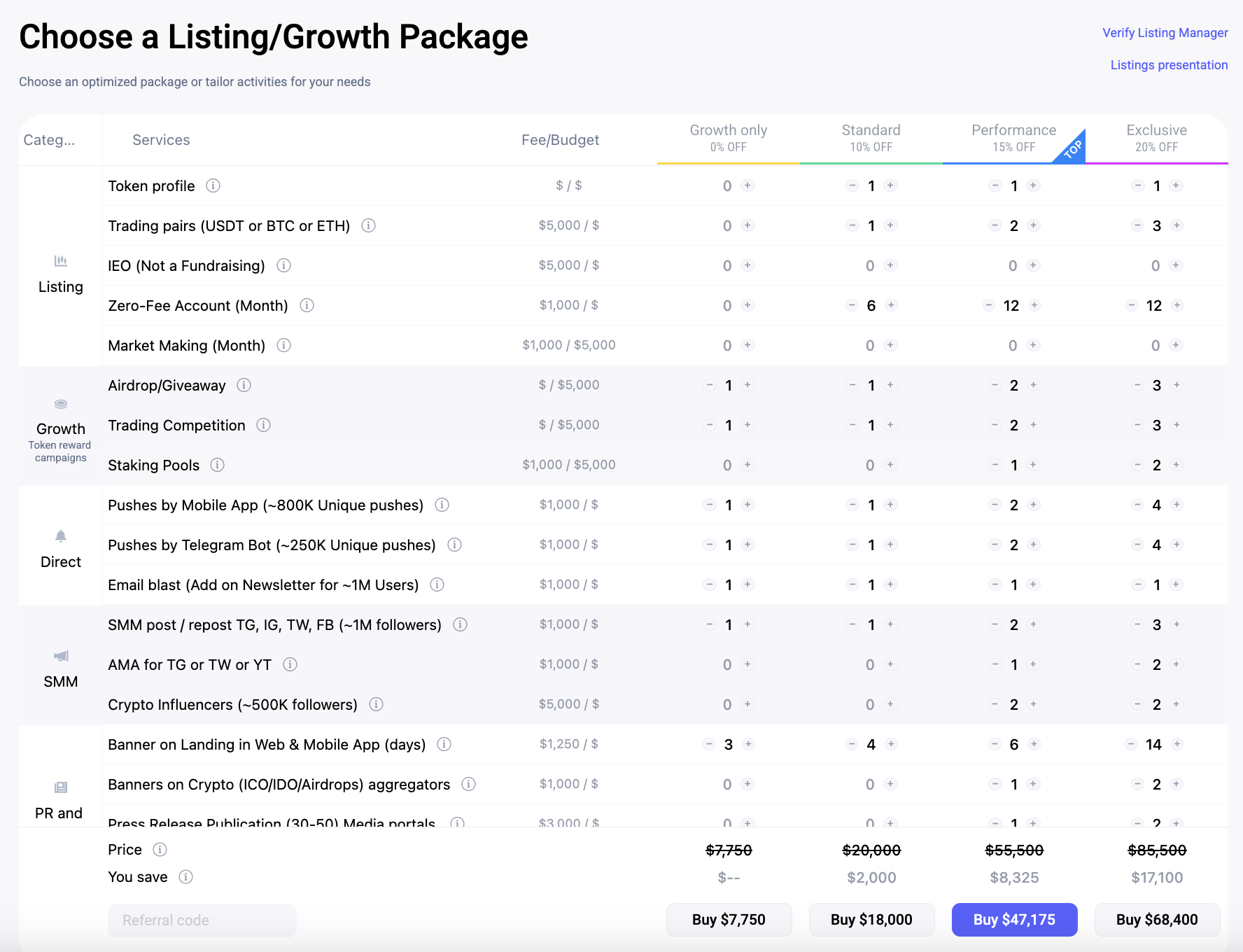Select the Listing category chart icon

coord(61,261)
